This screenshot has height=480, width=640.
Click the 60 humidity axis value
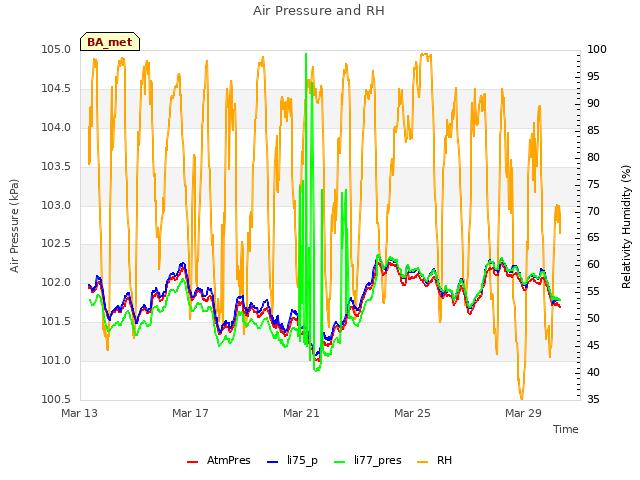593,264
